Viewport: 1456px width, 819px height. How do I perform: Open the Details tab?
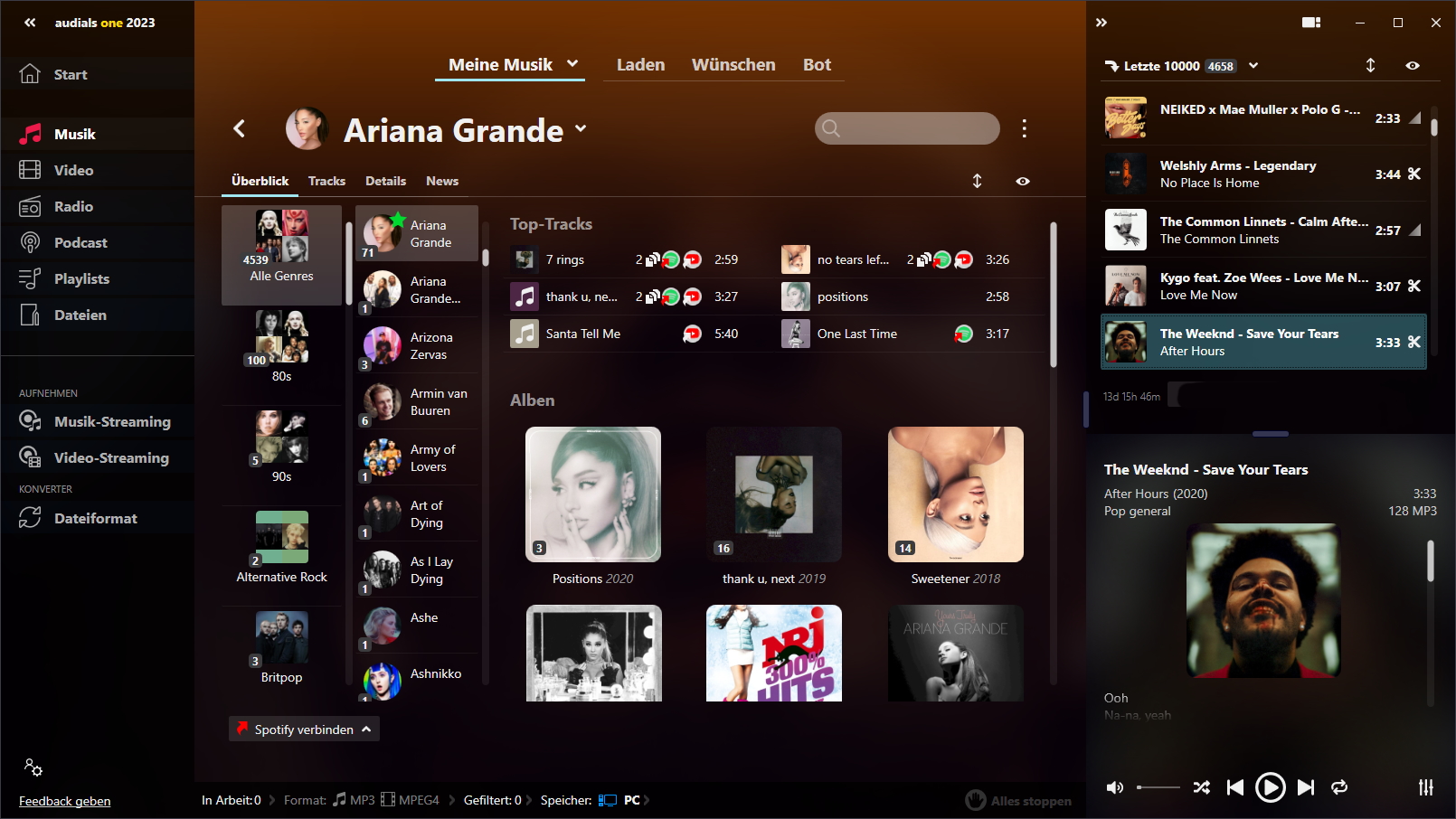click(x=385, y=181)
